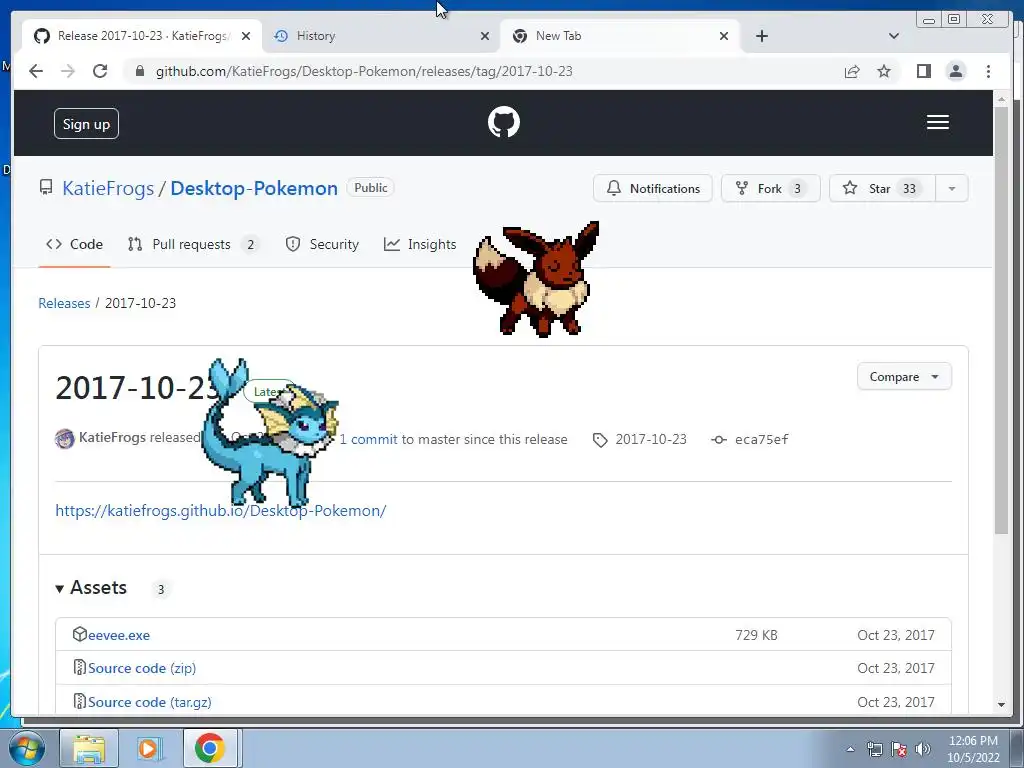Click the Eevee desktop sprite
This screenshot has width=1024, height=768.
coord(537,279)
